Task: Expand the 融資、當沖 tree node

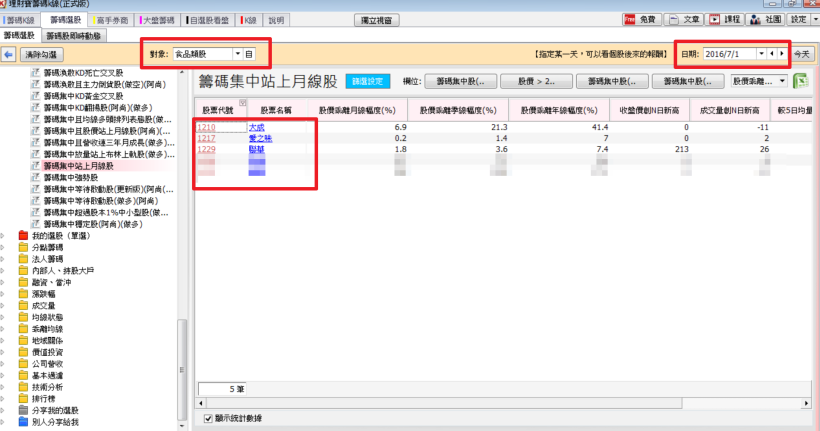Action: point(3,282)
